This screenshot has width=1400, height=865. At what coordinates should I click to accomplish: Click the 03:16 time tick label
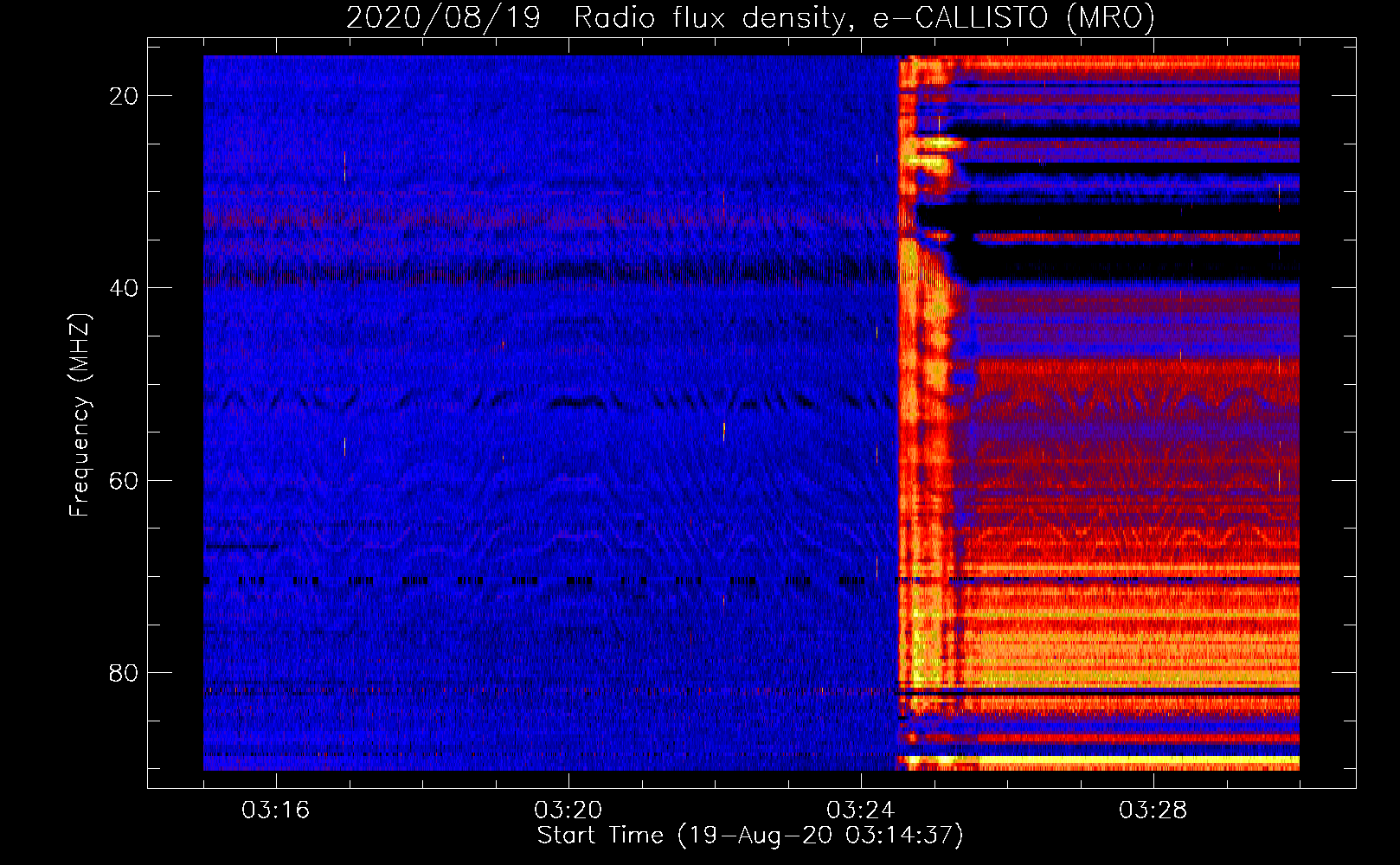pos(276,811)
